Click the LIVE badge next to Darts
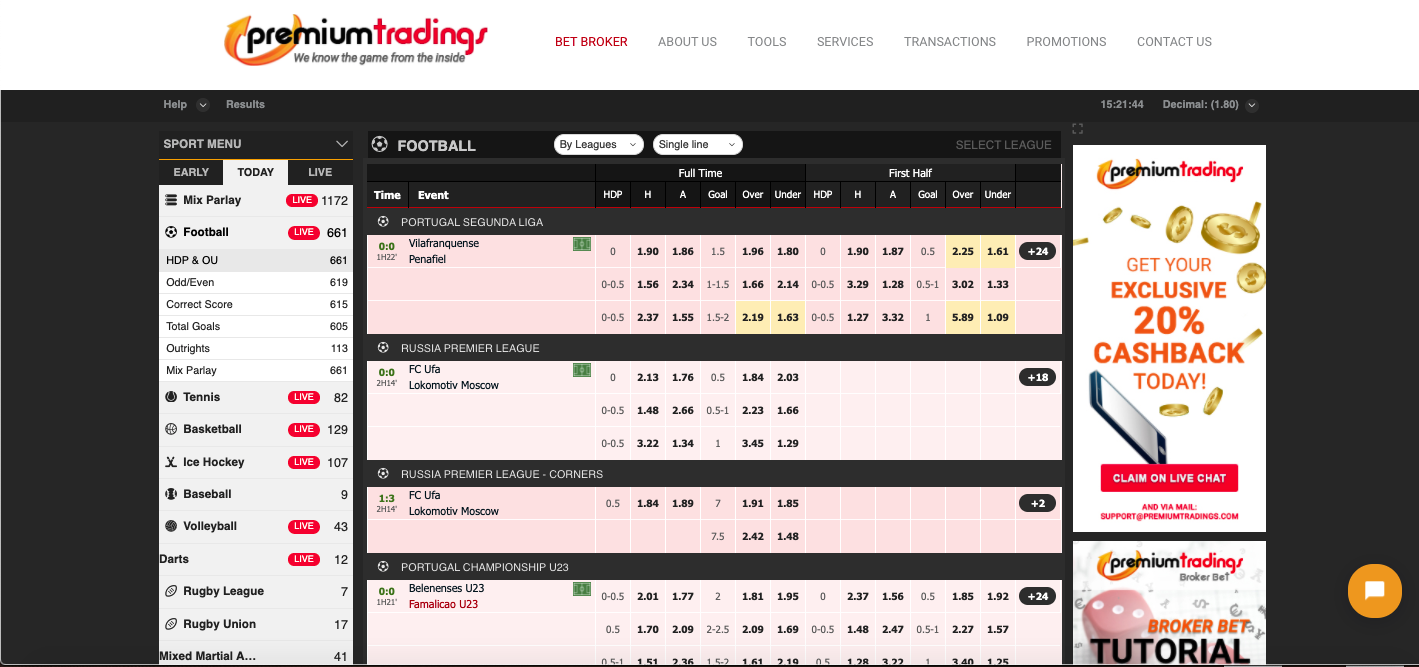 click(303, 559)
